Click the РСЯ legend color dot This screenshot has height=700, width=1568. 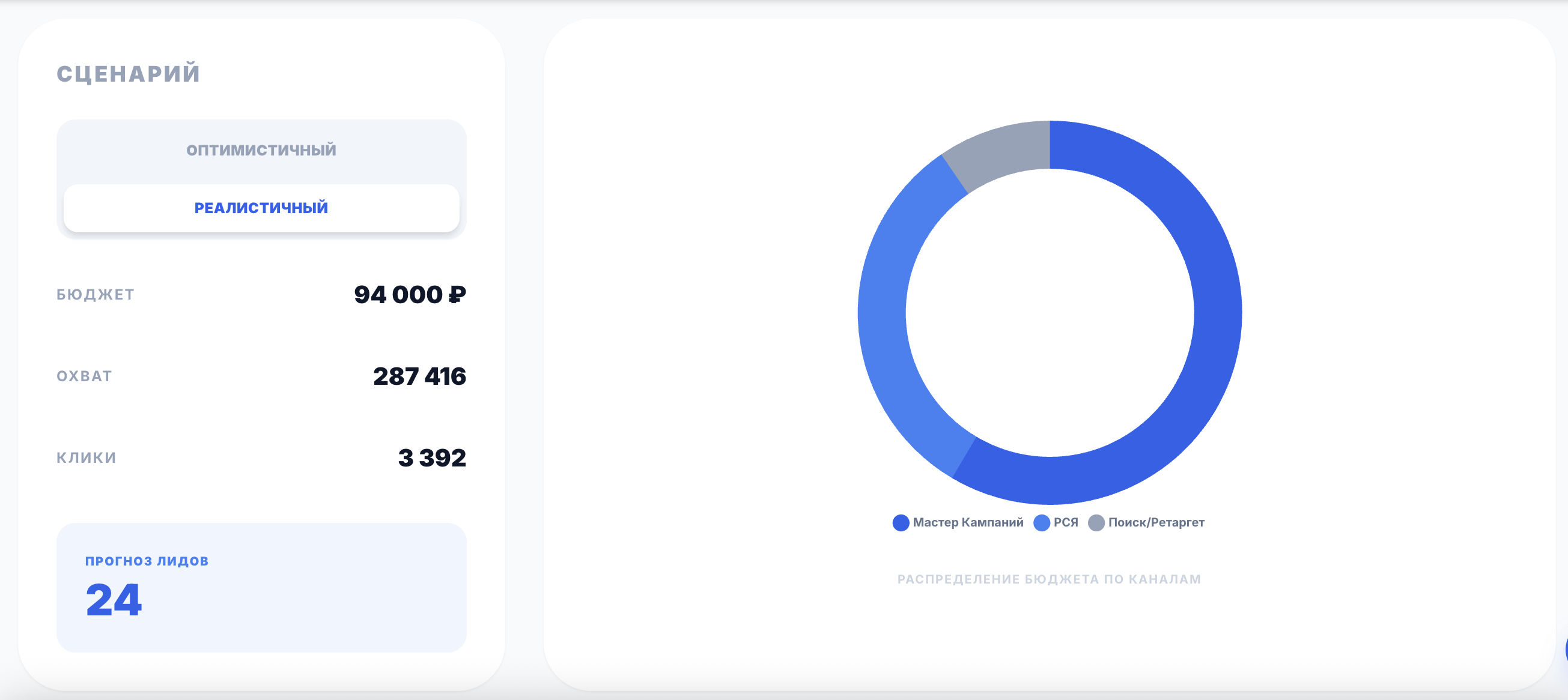(x=1042, y=522)
